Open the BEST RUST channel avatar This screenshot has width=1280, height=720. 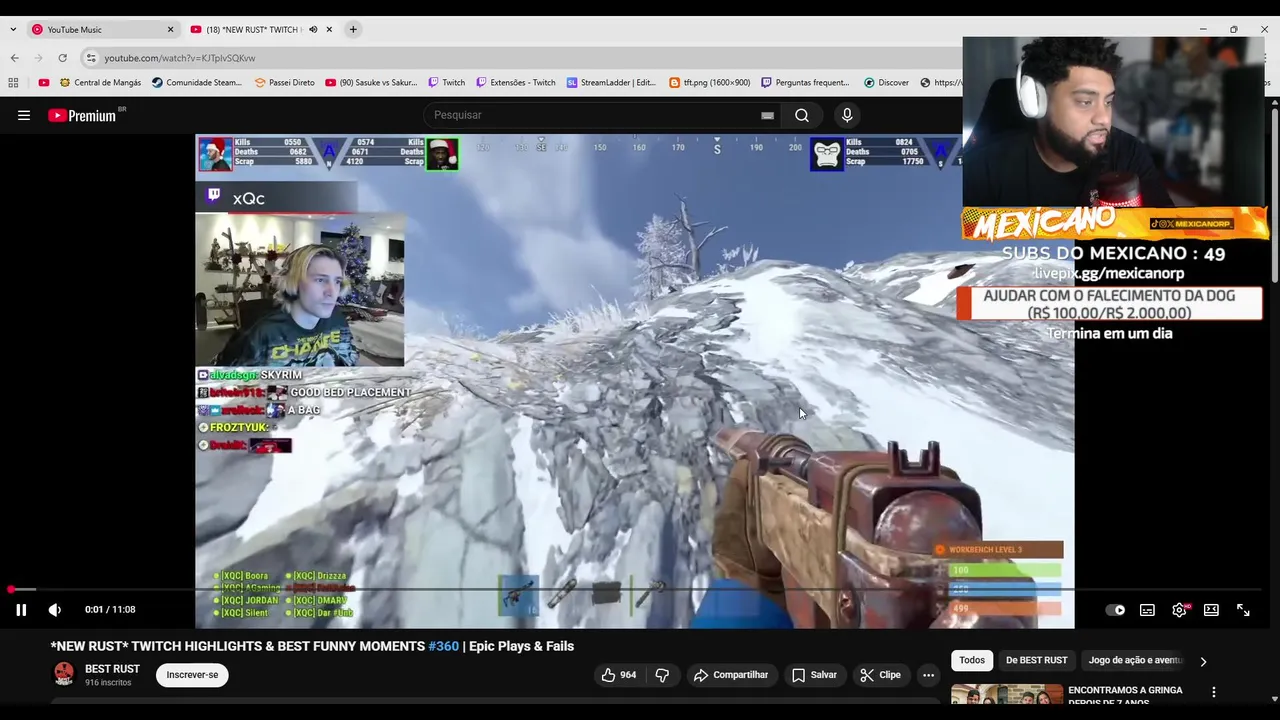[64, 674]
